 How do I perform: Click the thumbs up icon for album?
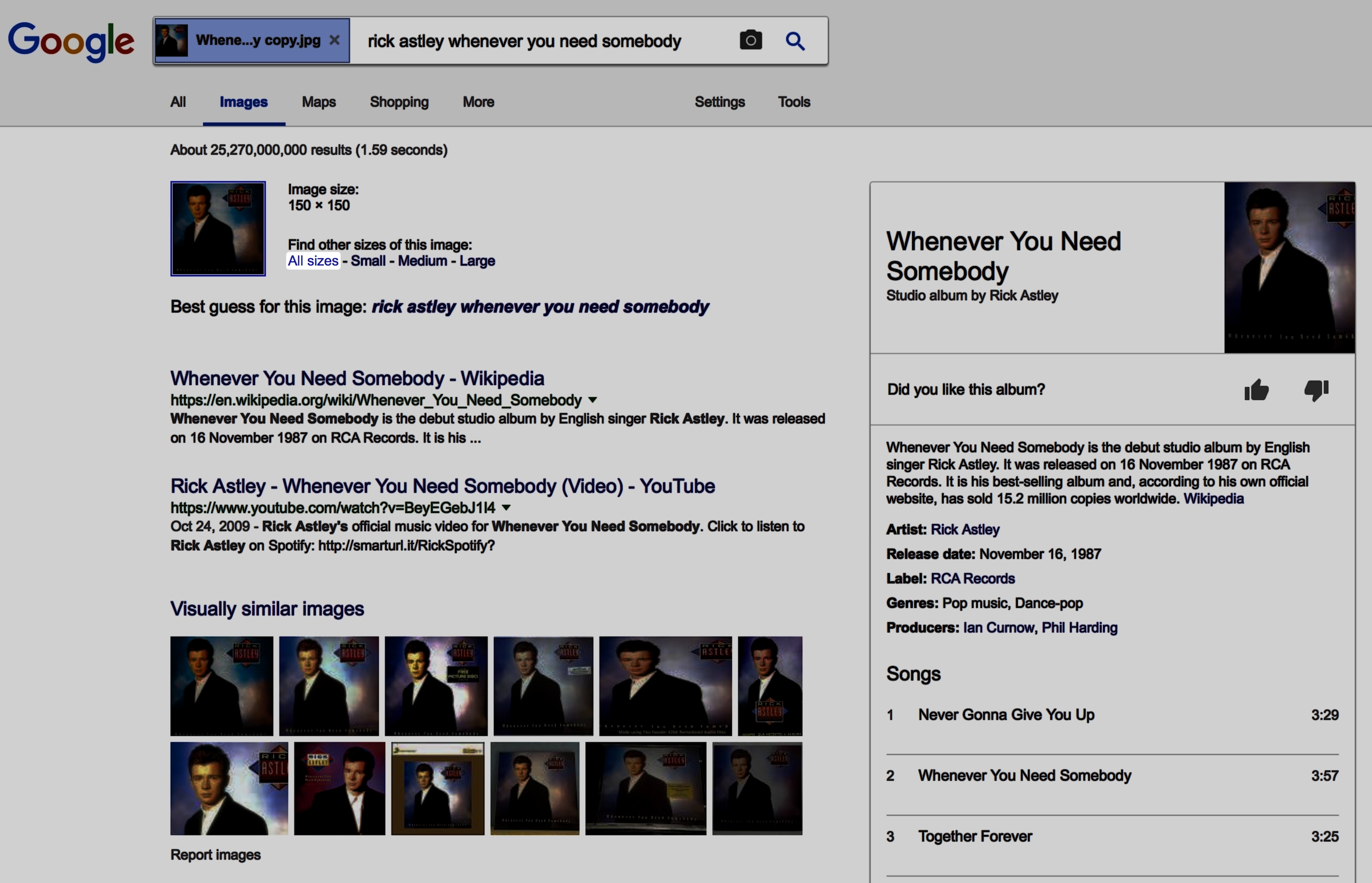(x=1256, y=390)
